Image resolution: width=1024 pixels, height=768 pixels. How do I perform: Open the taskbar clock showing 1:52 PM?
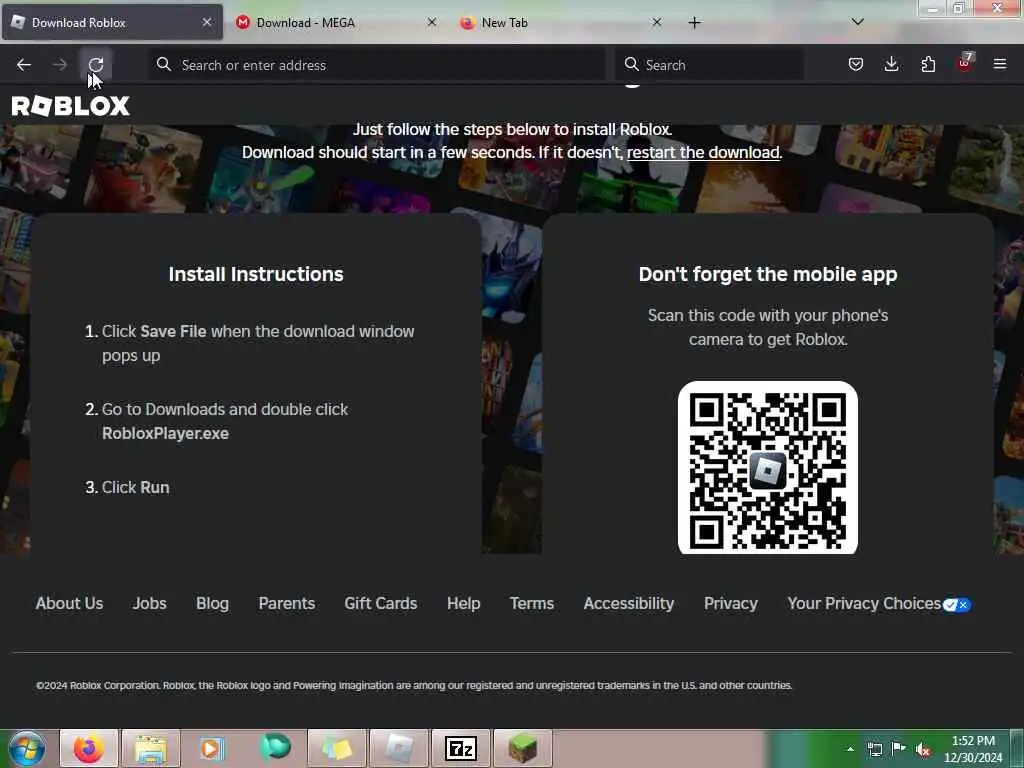pyautogui.click(x=973, y=749)
